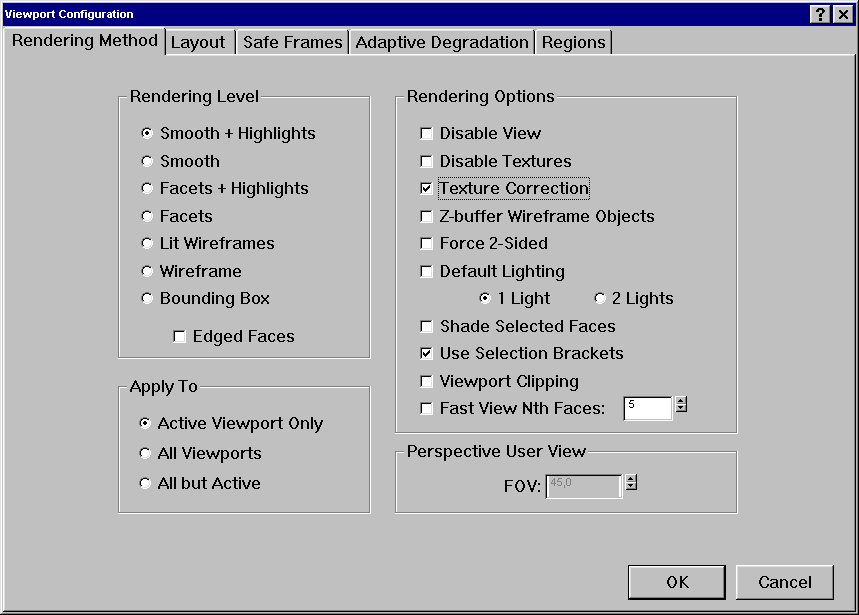This screenshot has width=859, height=615.
Task: Turn on Default Lighting checkbox
Action: [427, 271]
